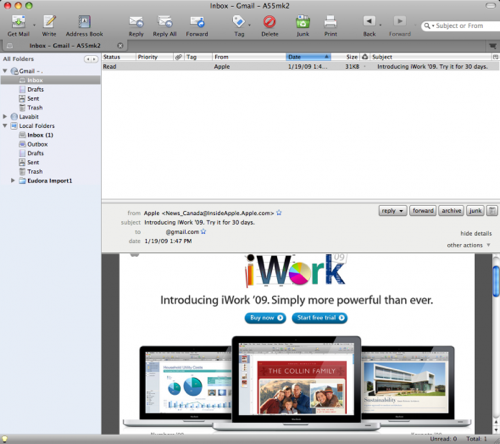Screen dimensions: 500x444
Task: Click the delete trash icon in header
Action: click(x=492, y=211)
